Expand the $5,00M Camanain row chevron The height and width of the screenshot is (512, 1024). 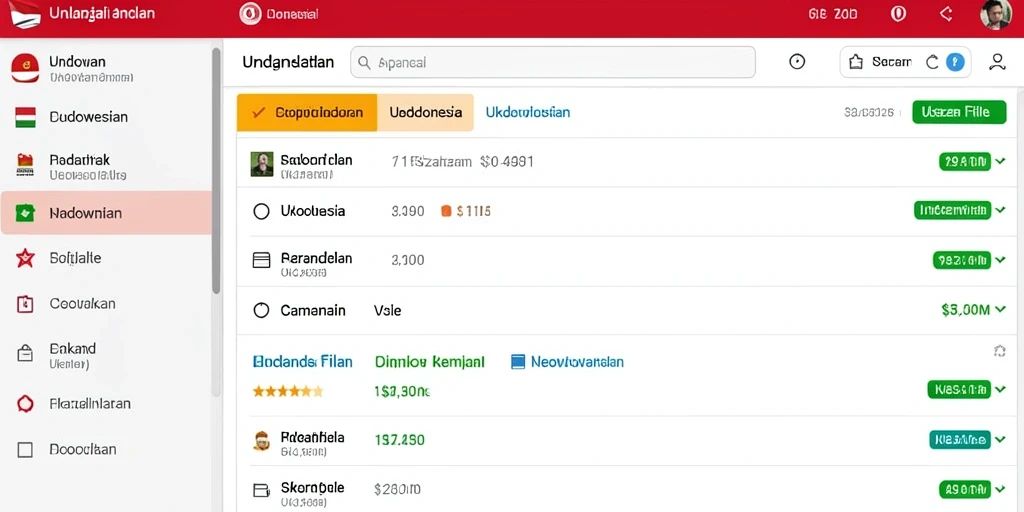click(1000, 310)
